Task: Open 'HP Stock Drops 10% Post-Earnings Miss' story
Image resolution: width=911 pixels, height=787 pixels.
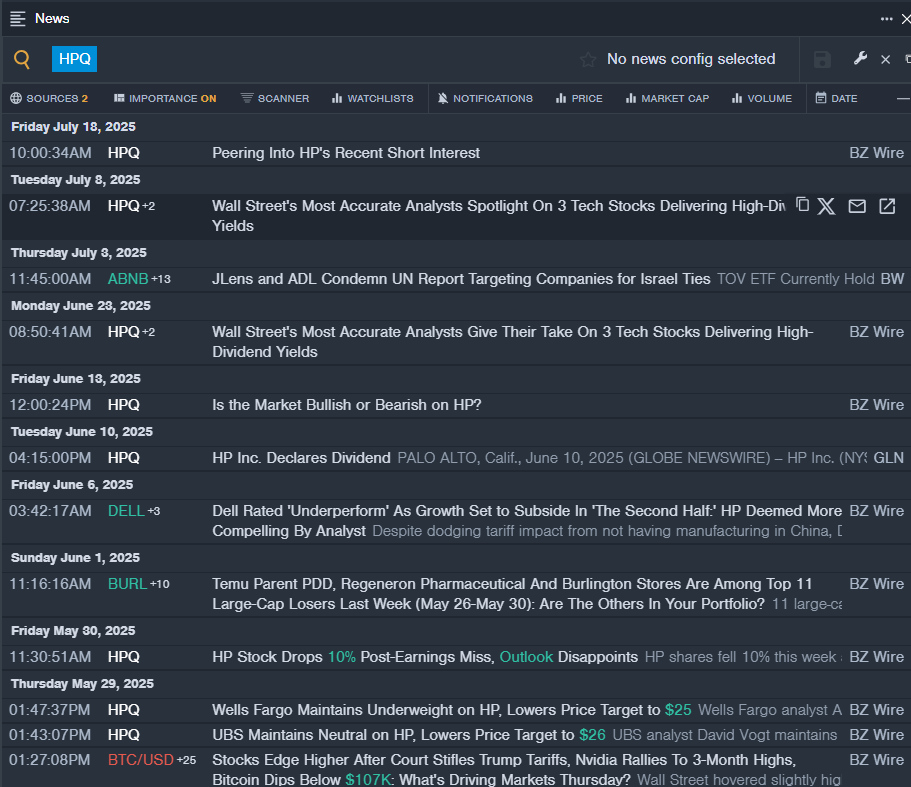Action: (425, 657)
